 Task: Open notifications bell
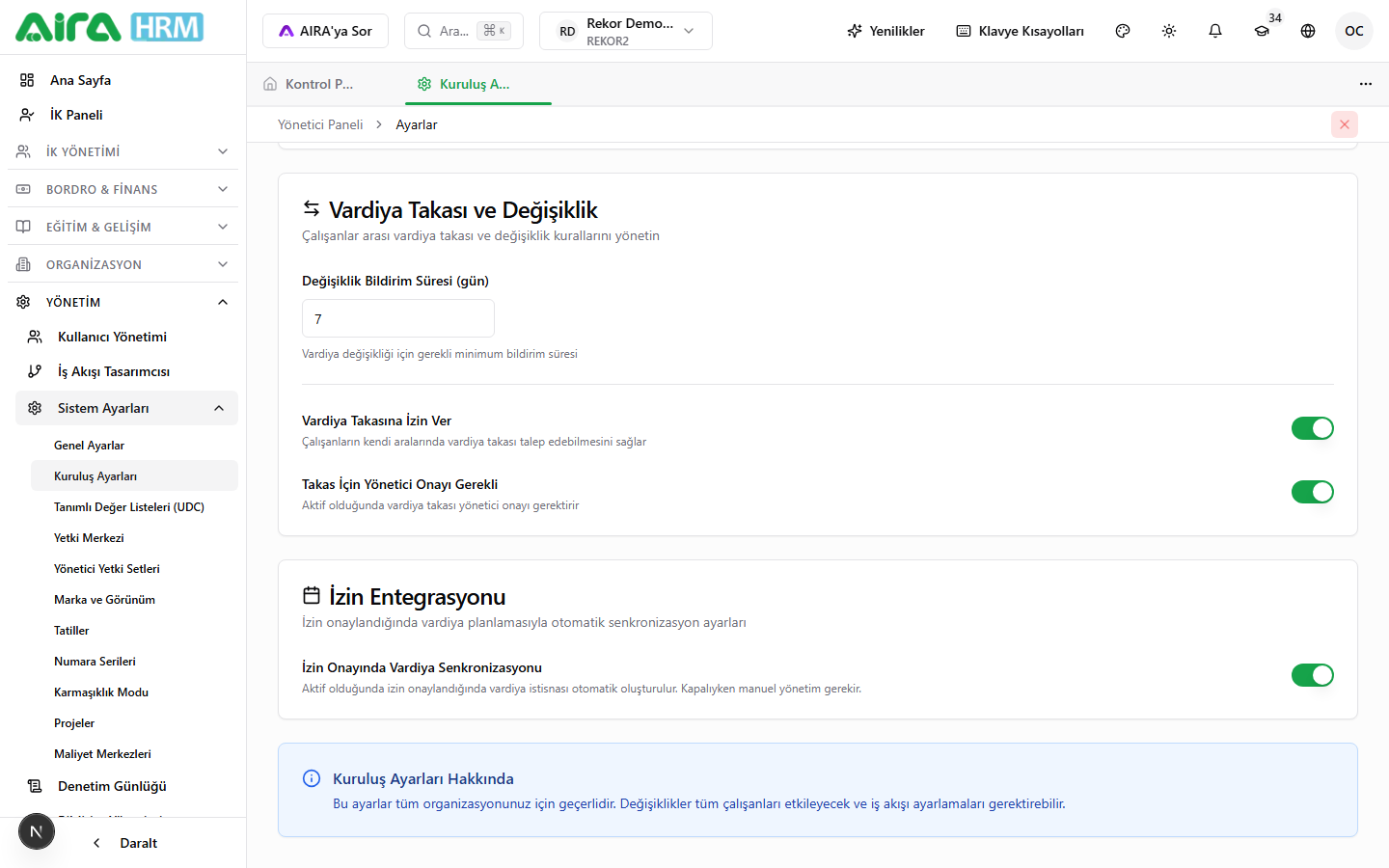point(1215,31)
